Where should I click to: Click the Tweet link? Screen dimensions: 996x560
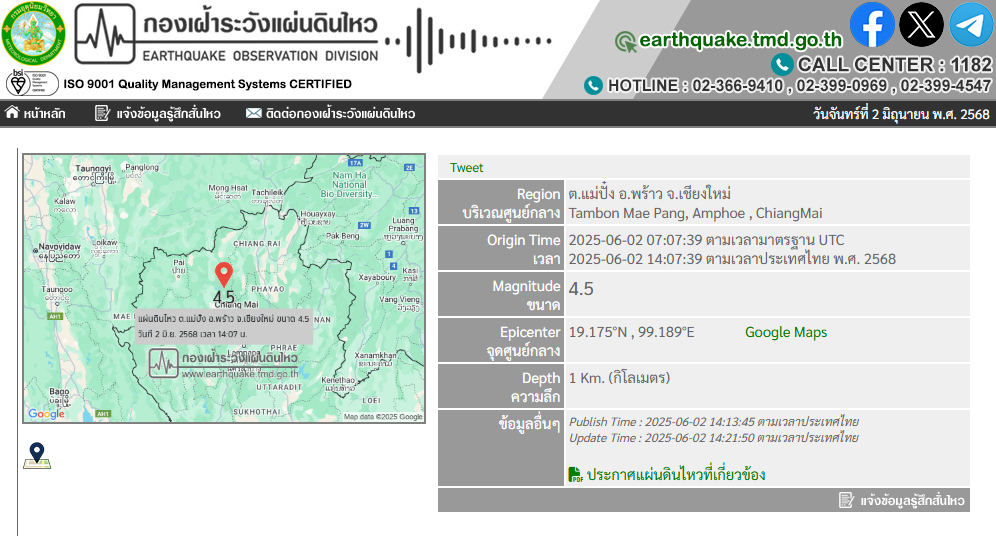pyautogui.click(x=466, y=168)
